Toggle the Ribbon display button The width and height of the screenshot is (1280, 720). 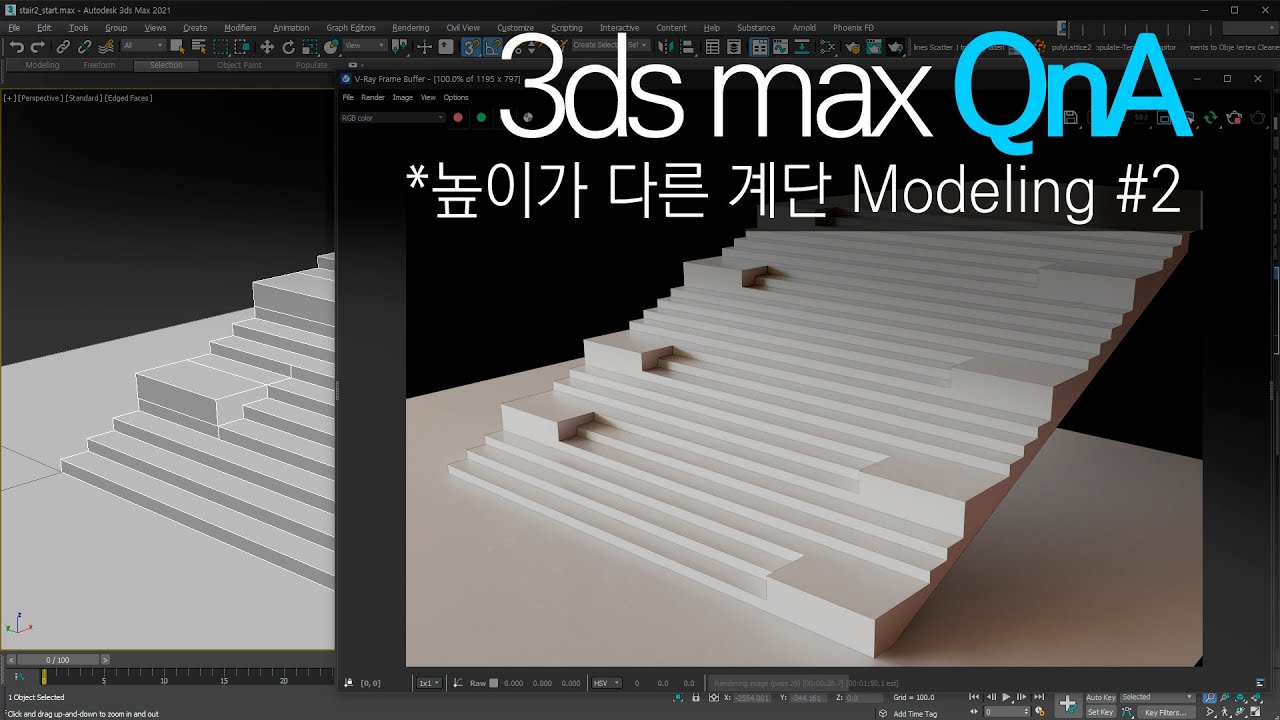758,46
